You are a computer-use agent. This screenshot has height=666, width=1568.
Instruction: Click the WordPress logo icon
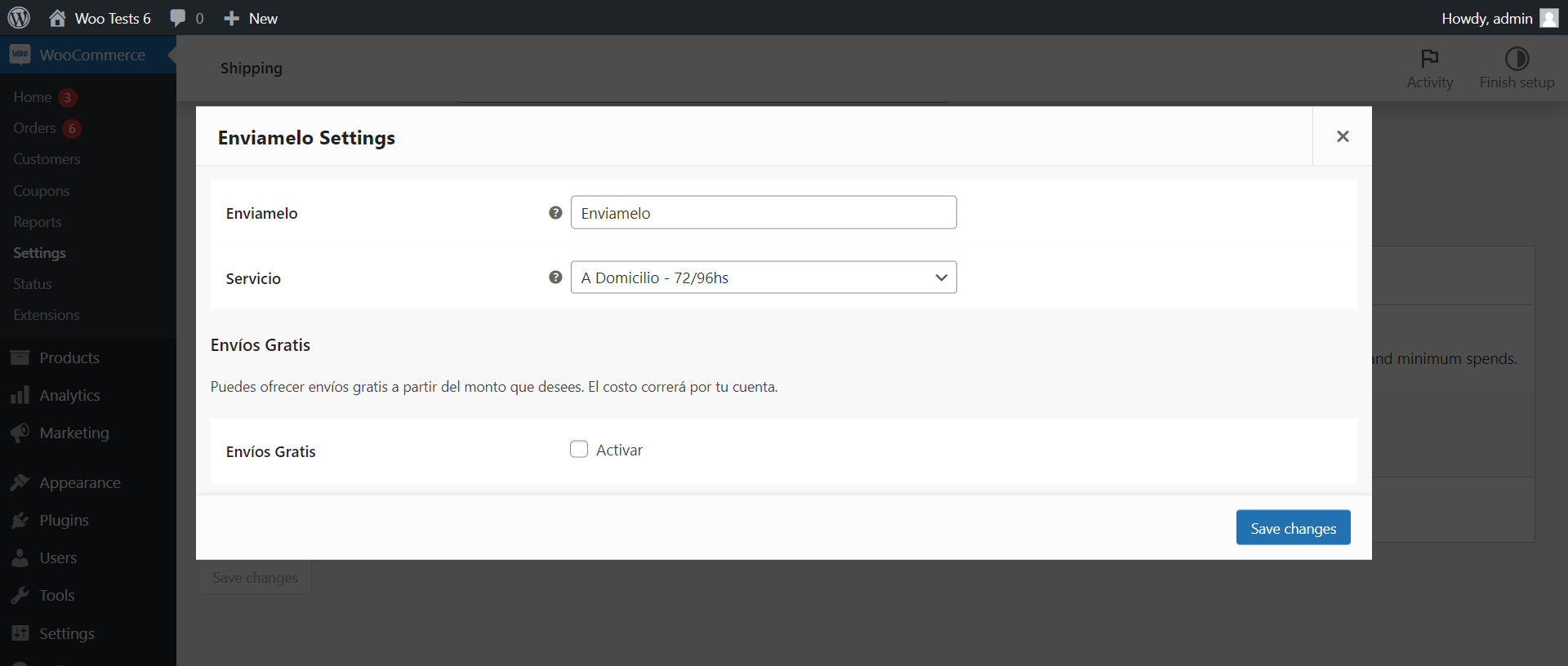coord(19,17)
